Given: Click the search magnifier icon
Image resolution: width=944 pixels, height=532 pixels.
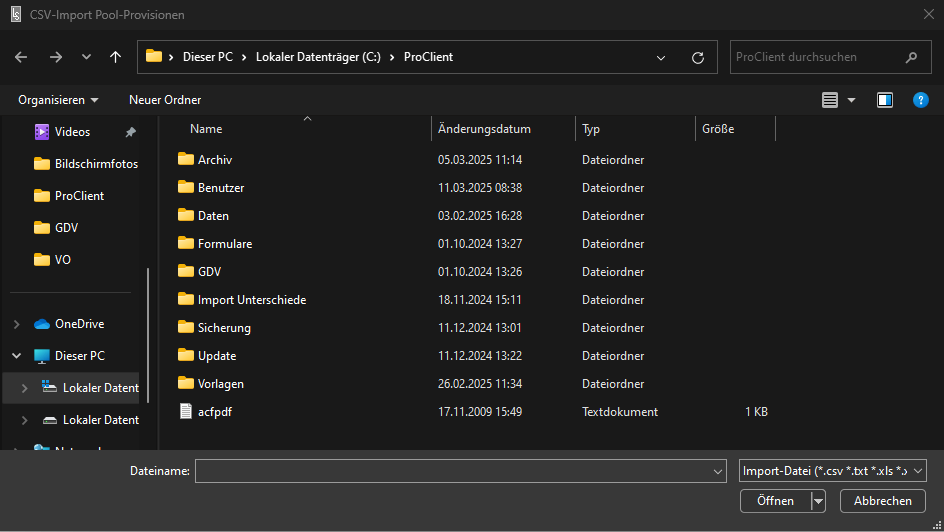Looking at the screenshot, I should 910,57.
